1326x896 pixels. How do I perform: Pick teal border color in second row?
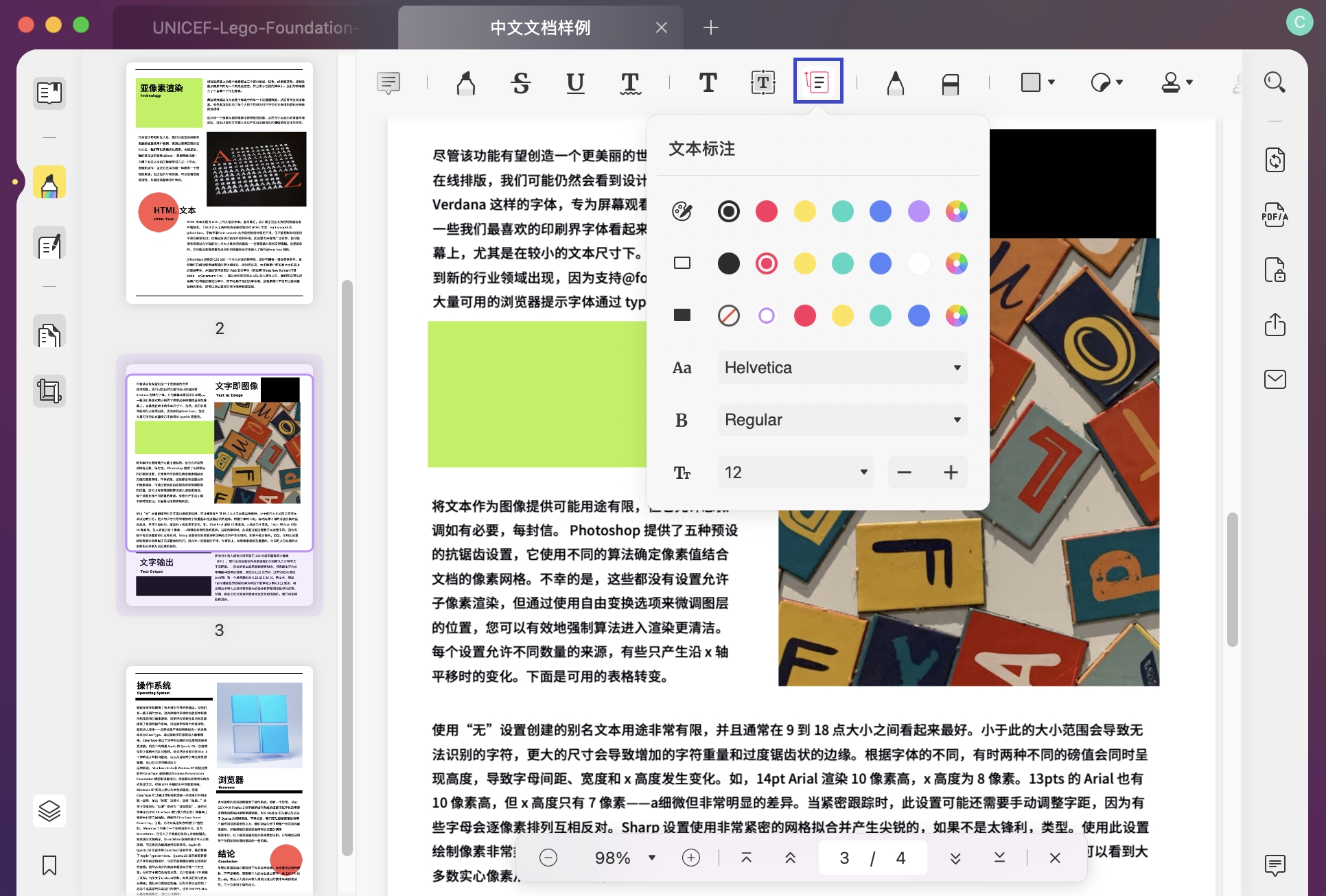coord(842,263)
